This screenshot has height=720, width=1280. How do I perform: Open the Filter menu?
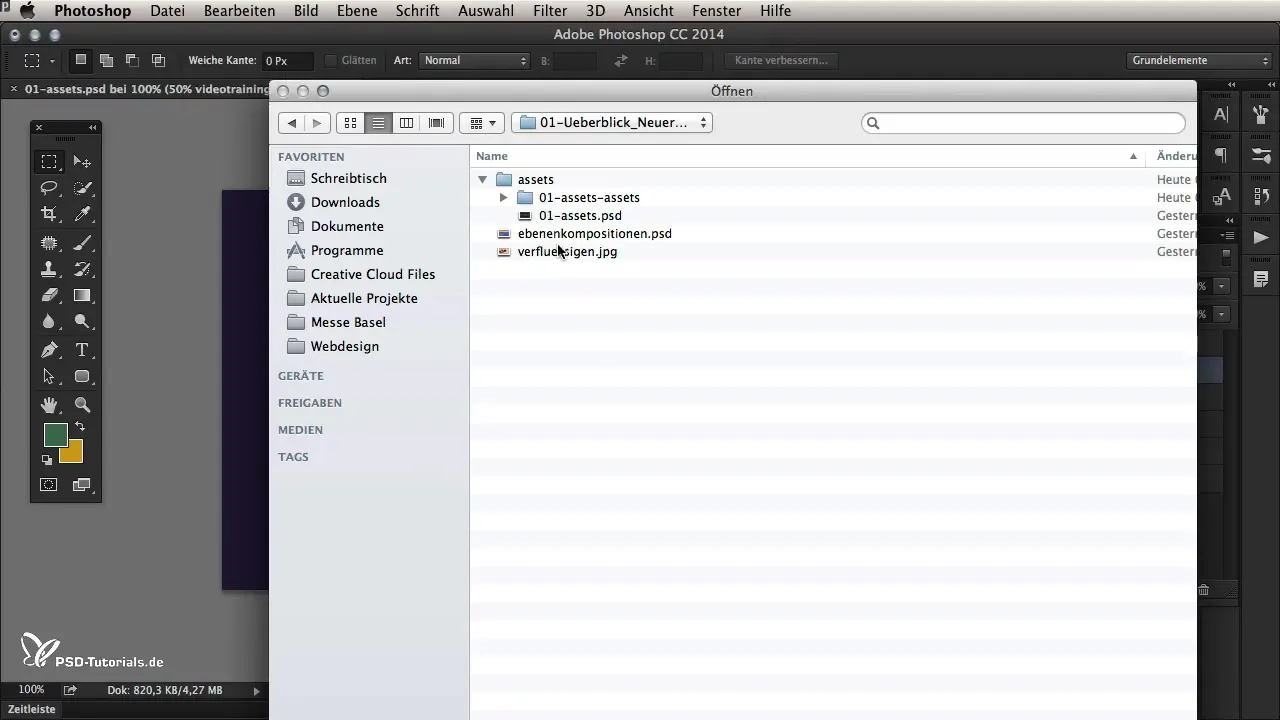pos(550,11)
